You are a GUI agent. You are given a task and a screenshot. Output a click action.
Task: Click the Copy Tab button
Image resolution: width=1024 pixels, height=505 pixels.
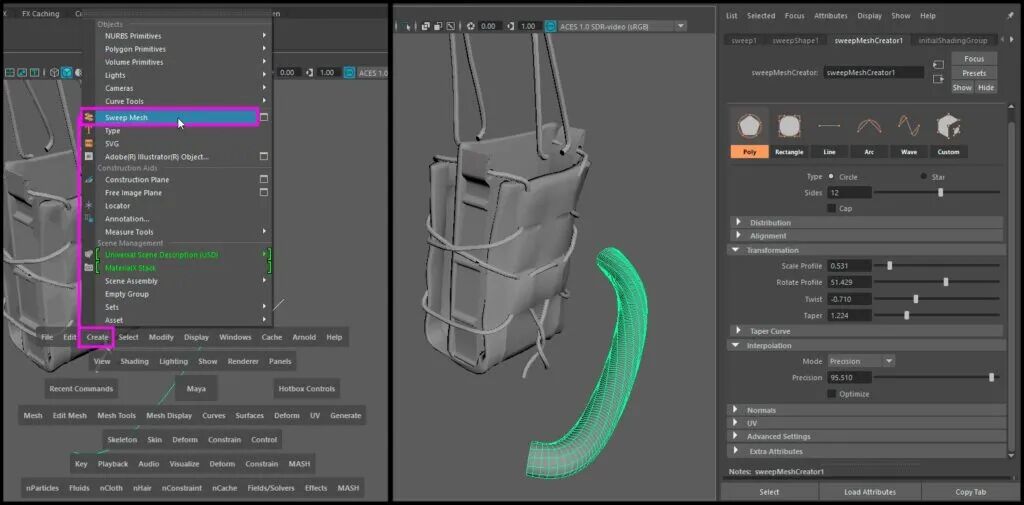pyautogui.click(x=969, y=492)
